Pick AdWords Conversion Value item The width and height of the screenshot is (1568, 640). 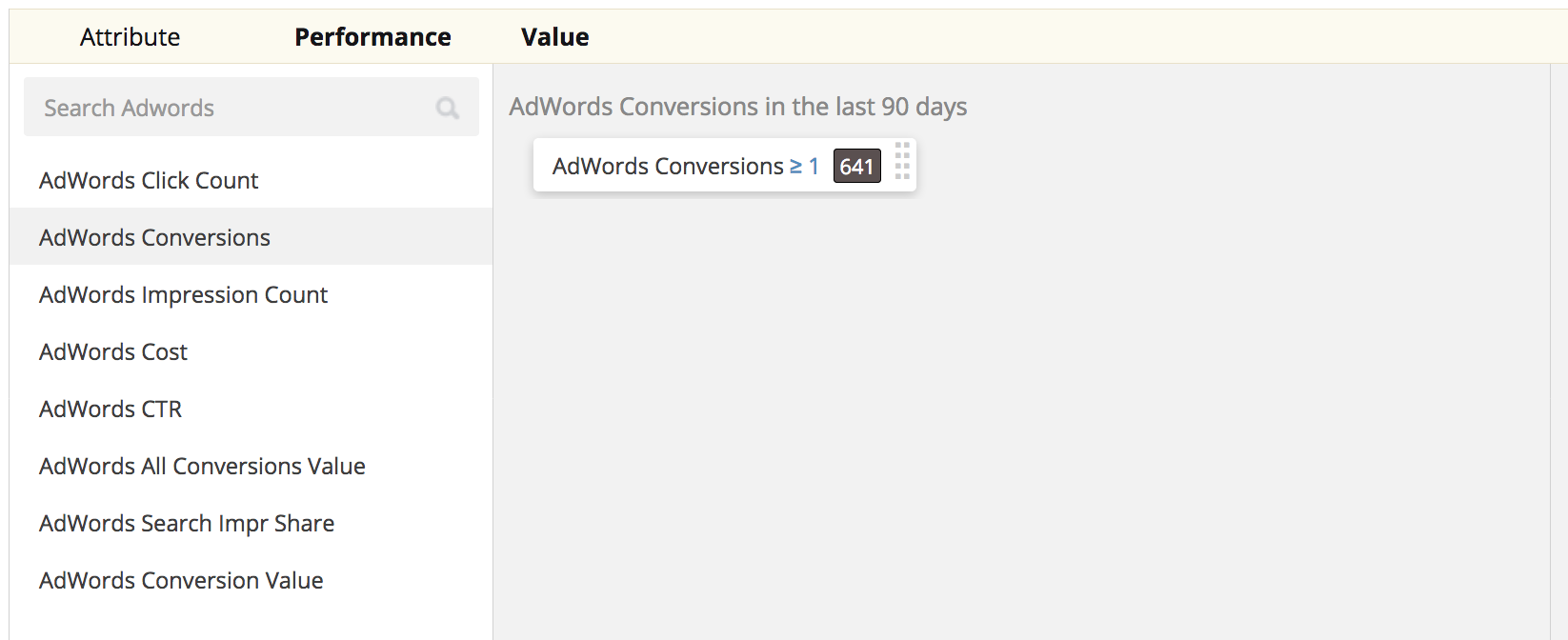(x=181, y=580)
